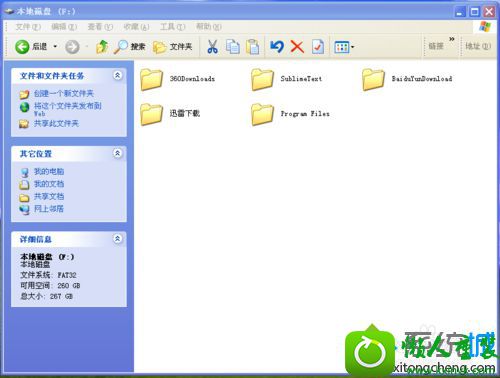Click 创建一个新文件夹 link
500x378 pixels.
pyautogui.click(x=64, y=93)
